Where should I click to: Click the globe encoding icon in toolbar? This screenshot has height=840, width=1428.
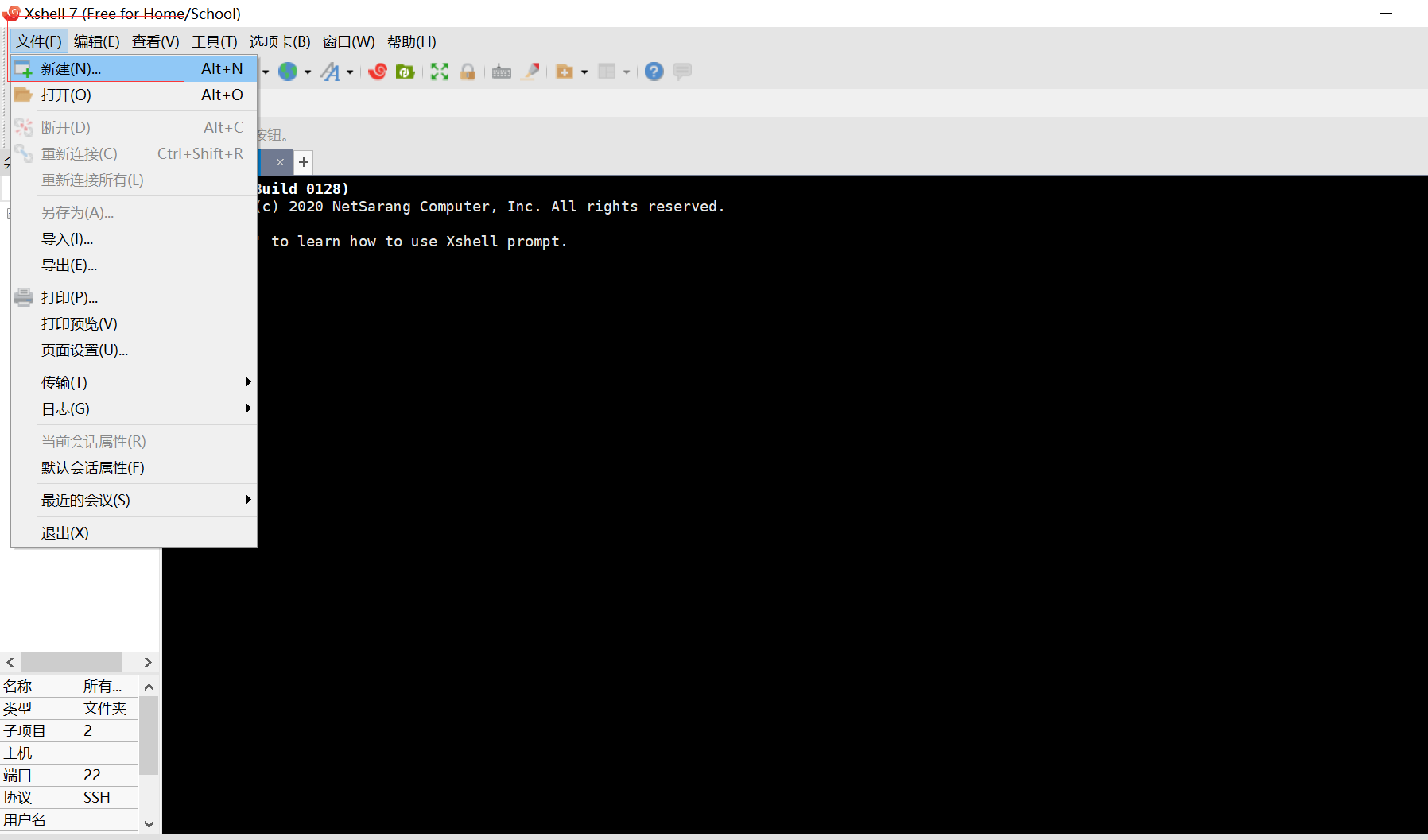(x=288, y=72)
